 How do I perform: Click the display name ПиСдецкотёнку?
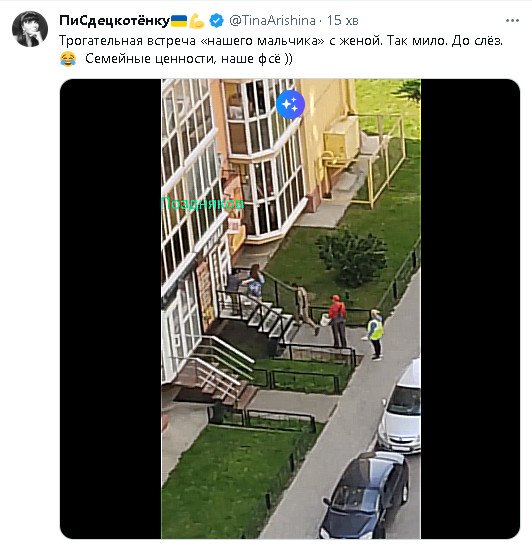[x=114, y=21]
